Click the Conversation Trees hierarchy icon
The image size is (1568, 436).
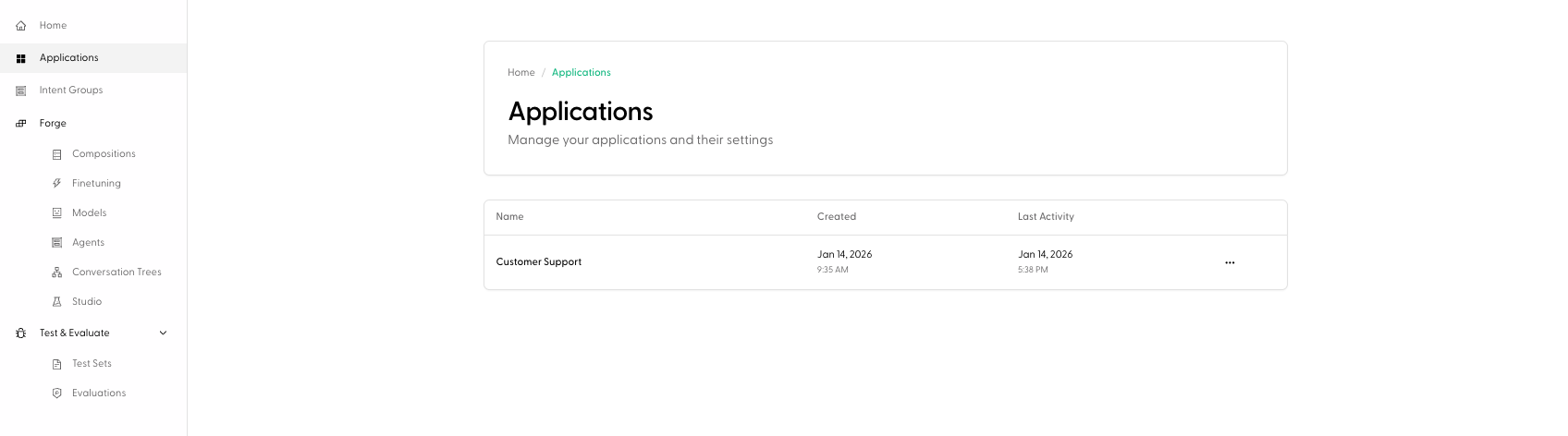(x=56, y=272)
